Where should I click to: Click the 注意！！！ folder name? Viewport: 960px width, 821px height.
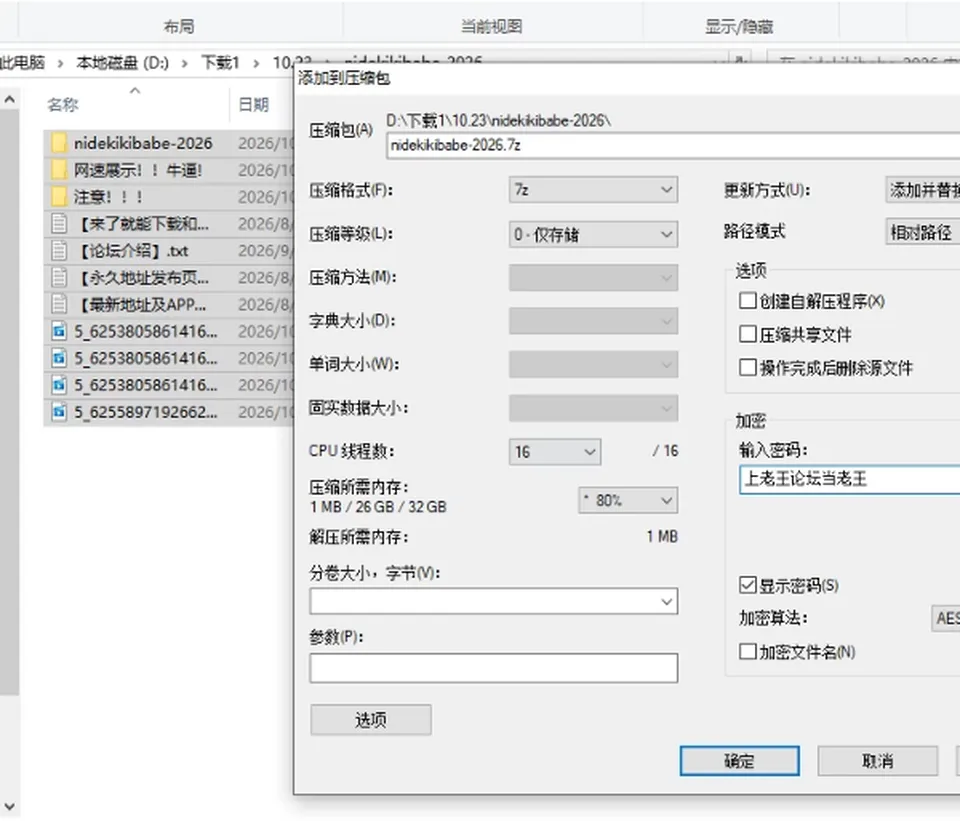pyautogui.click(x=109, y=197)
